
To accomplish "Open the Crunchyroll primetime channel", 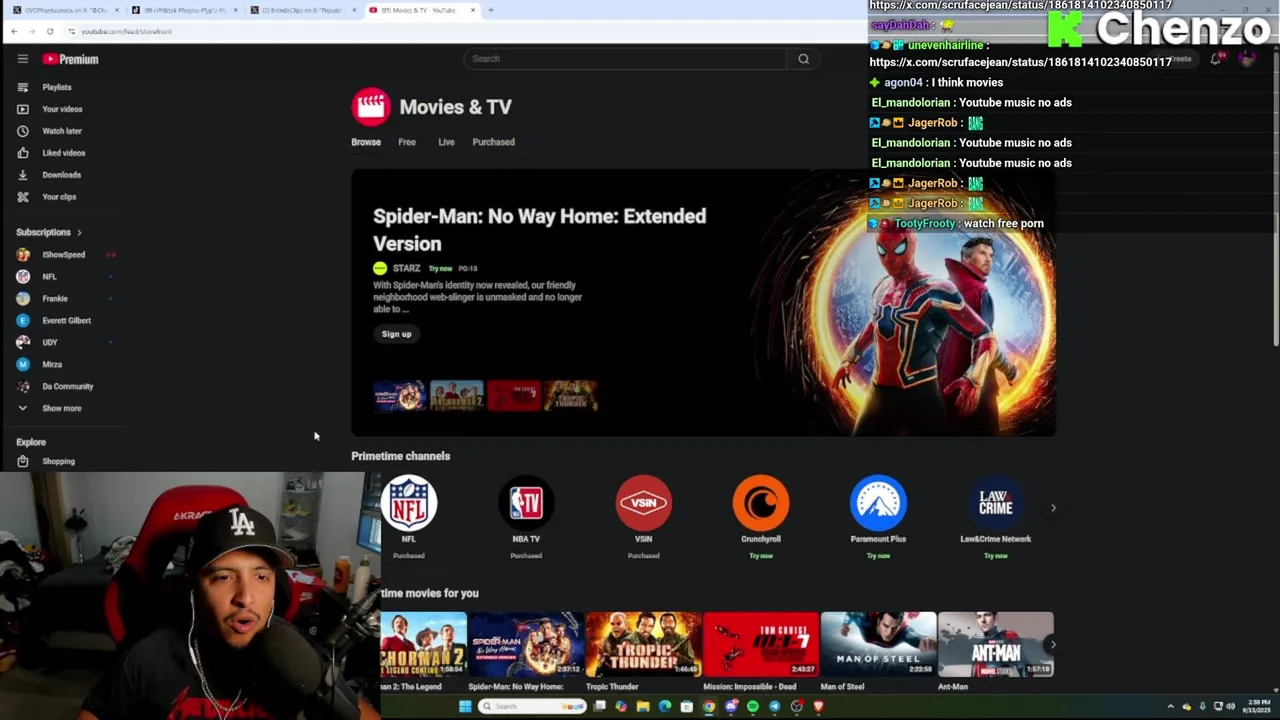I will [x=761, y=503].
